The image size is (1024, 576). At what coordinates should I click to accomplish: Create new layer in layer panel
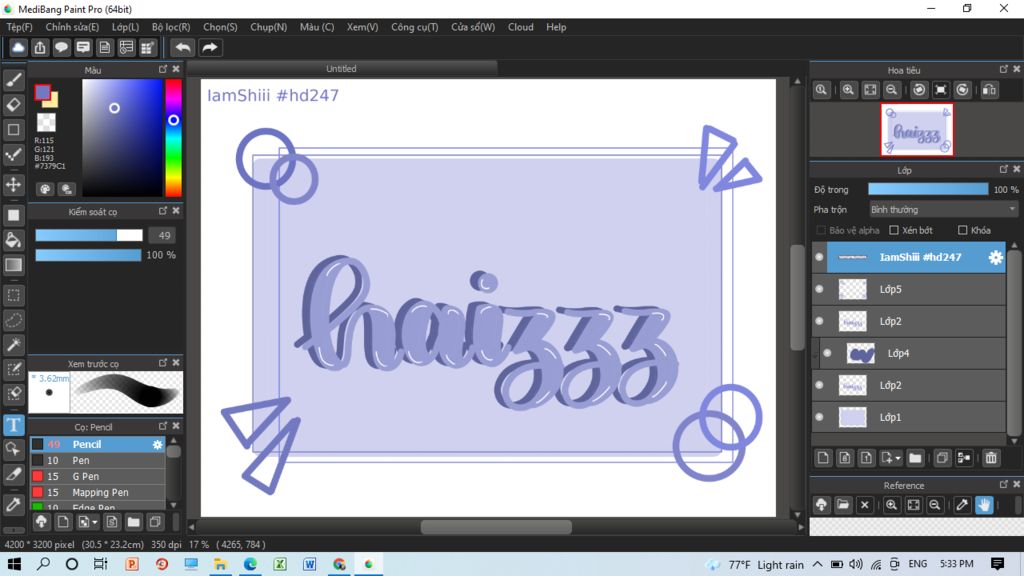click(823, 458)
